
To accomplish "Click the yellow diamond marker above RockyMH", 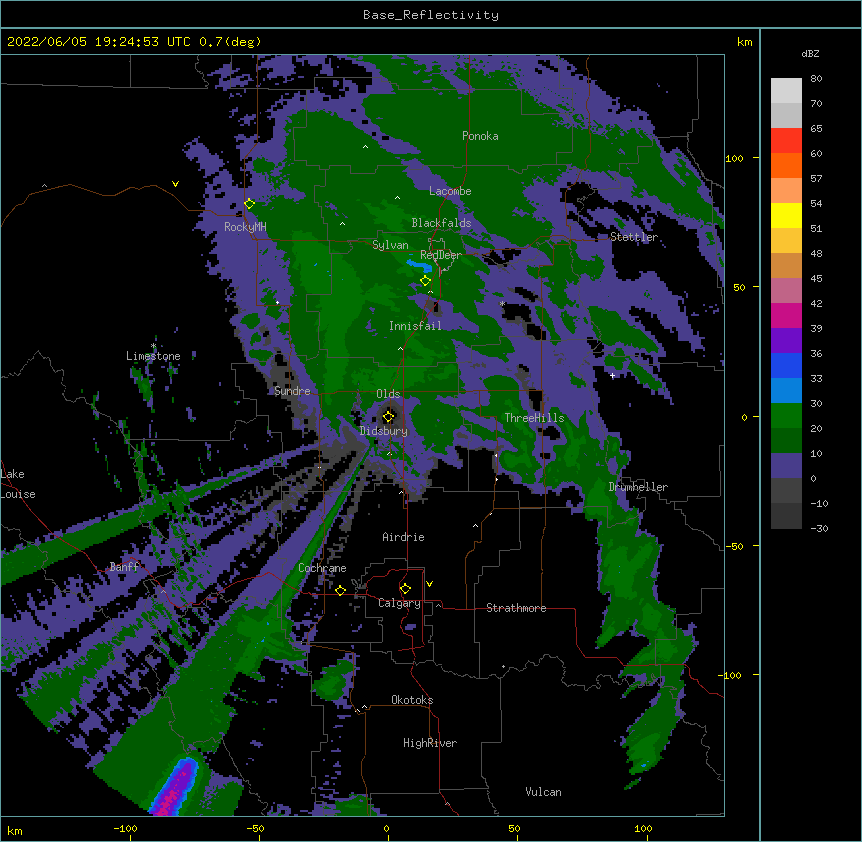I will pos(250,204).
